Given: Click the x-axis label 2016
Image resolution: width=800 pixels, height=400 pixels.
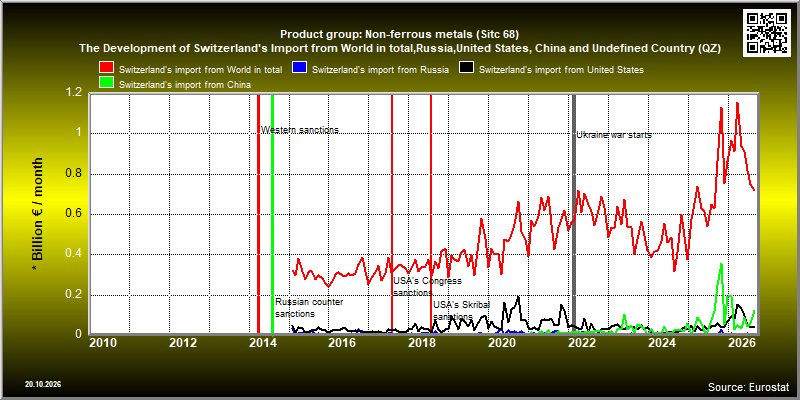Looking at the screenshot, I should (x=341, y=342).
